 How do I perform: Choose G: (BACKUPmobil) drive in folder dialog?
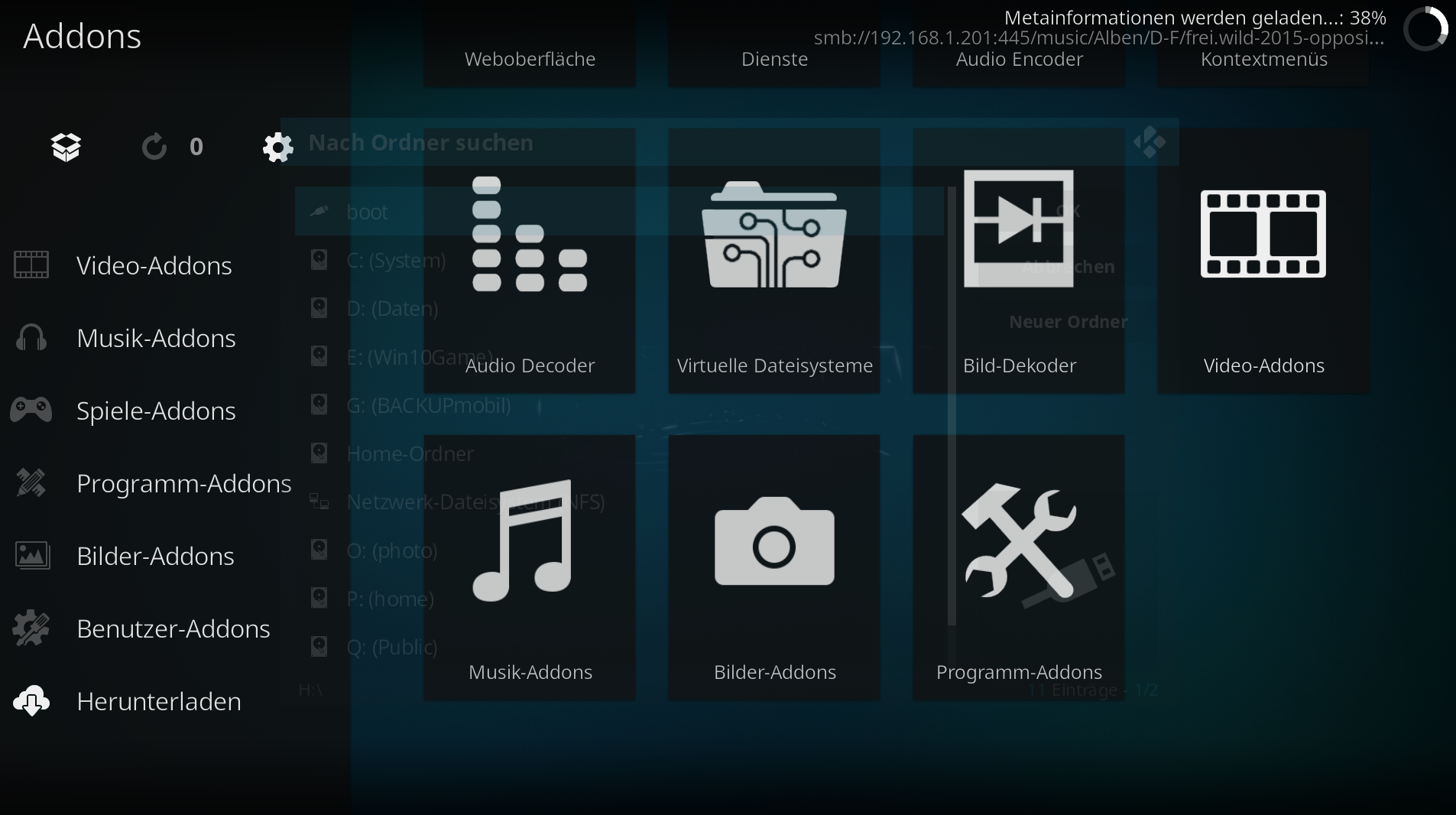(x=619, y=405)
